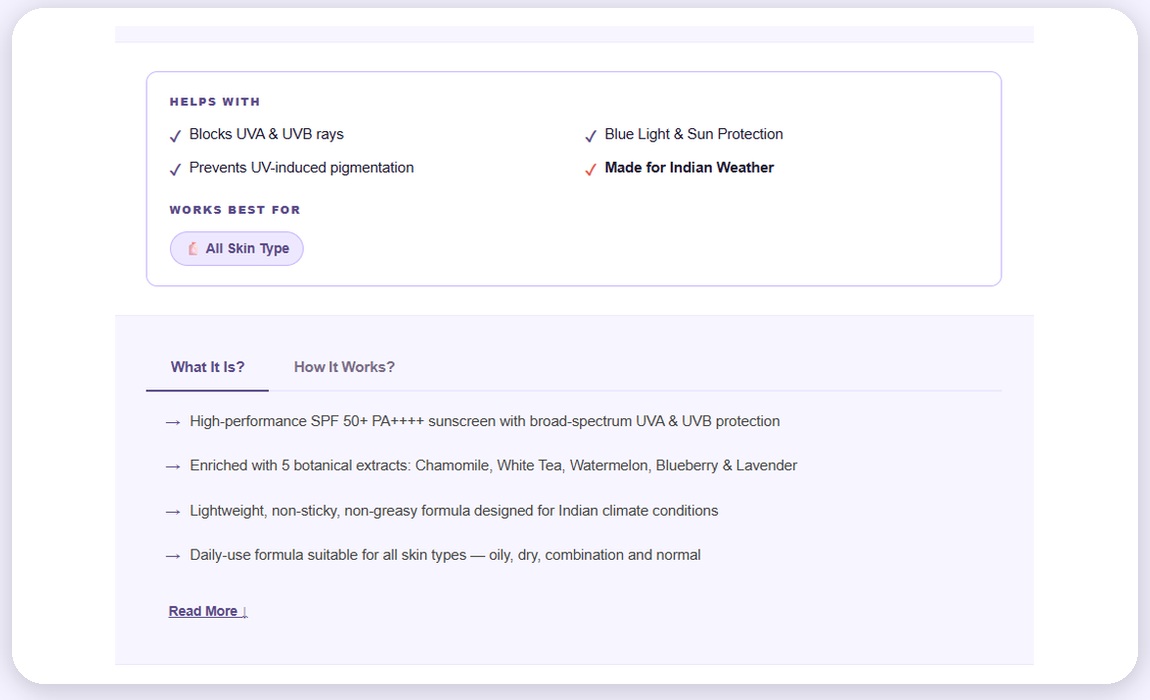Image resolution: width=1150 pixels, height=700 pixels.
Task: Select the text Made for Indian Weather
Action: [x=689, y=168]
